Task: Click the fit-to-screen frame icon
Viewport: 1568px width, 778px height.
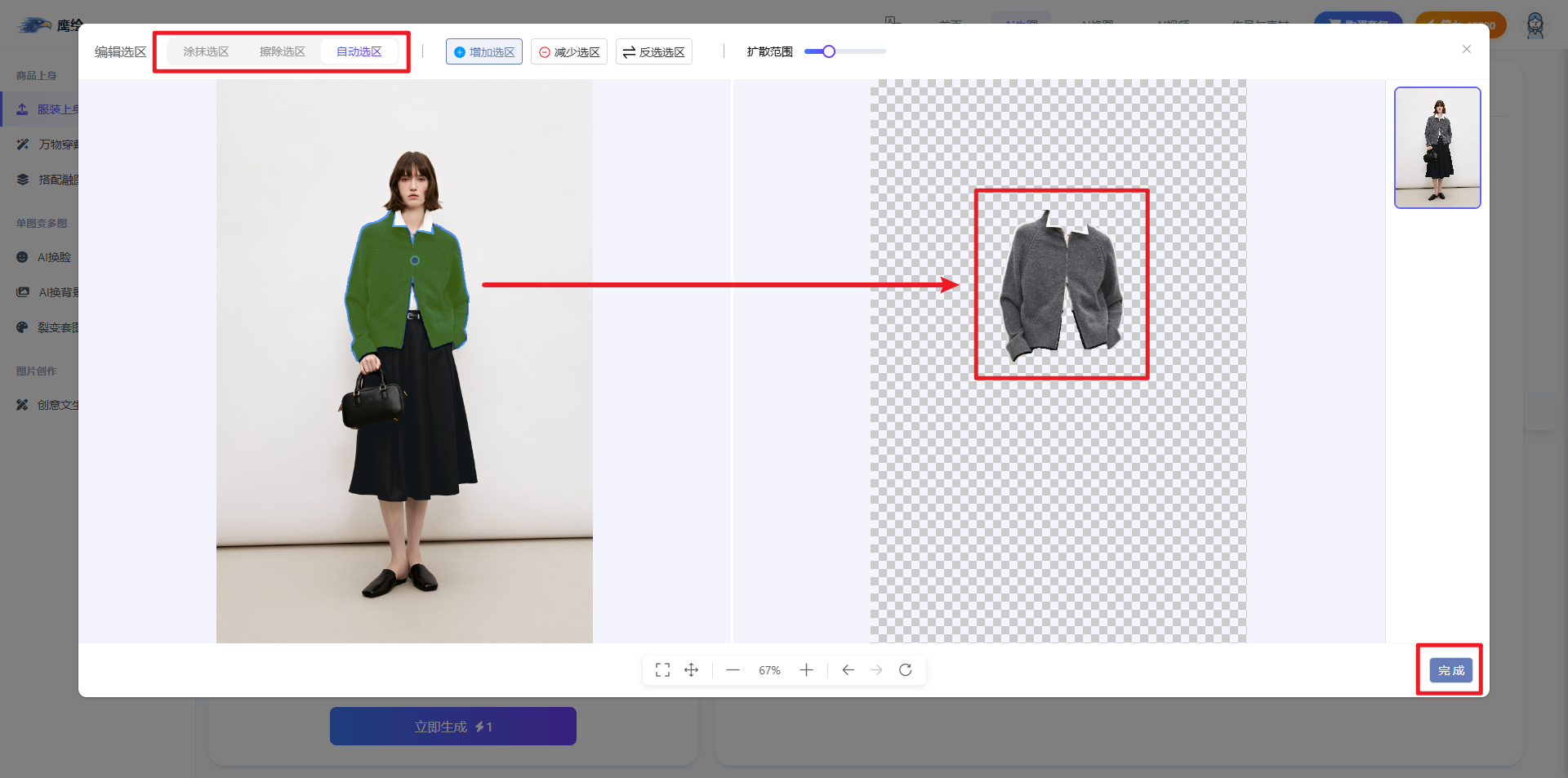Action: (x=662, y=670)
